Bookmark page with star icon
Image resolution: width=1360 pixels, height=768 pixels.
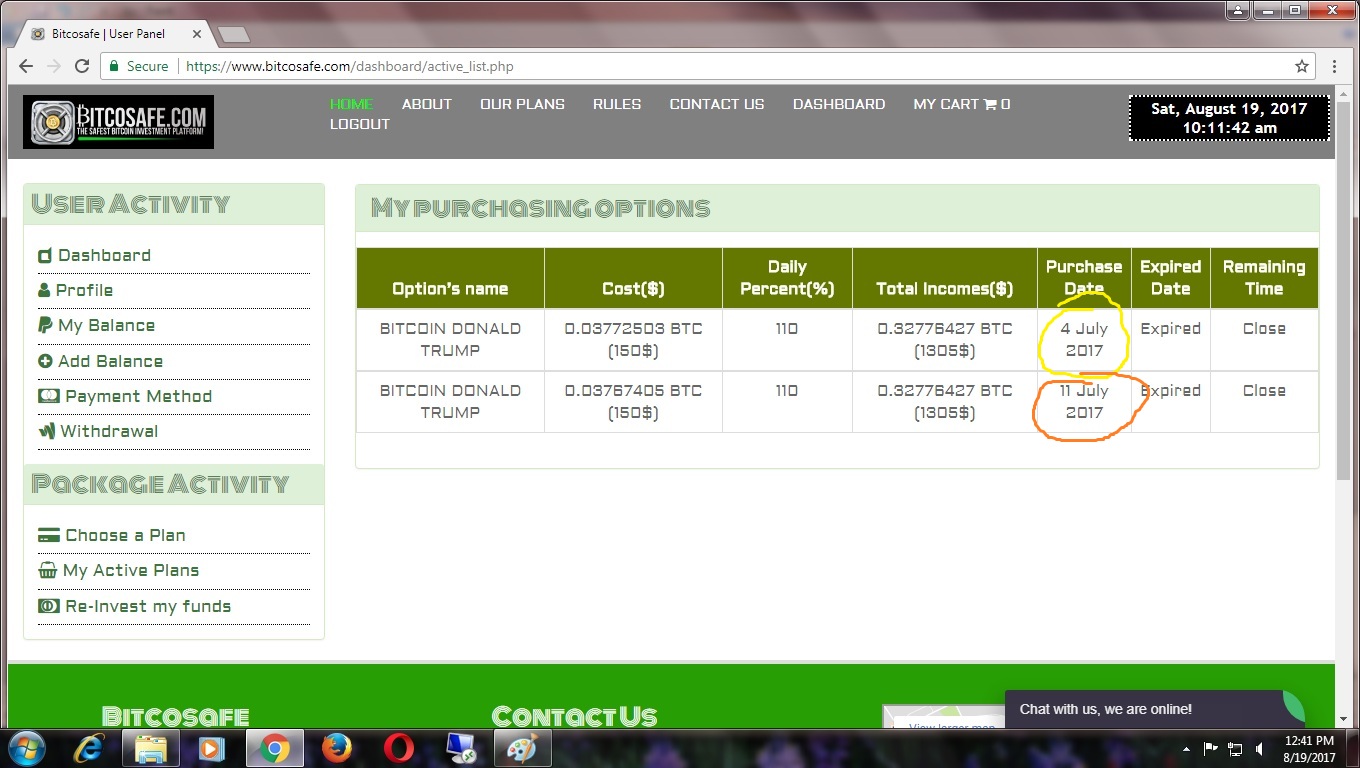[1301, 66]
